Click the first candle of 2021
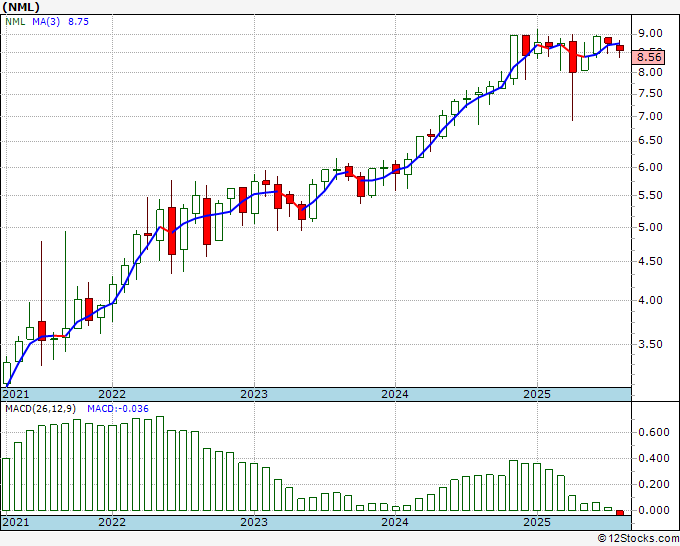The width and height of the screenshot is (680, 546). click(7, 373)
